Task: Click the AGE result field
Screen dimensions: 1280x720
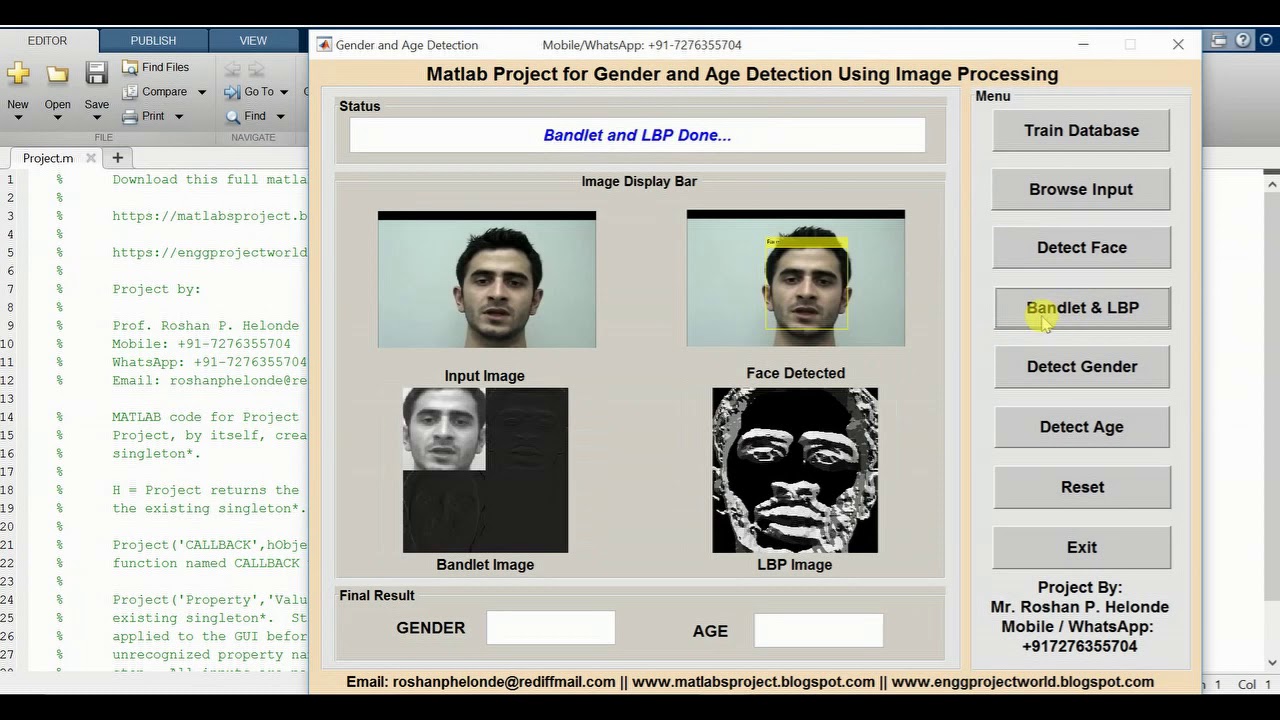Action: (819, 630)
